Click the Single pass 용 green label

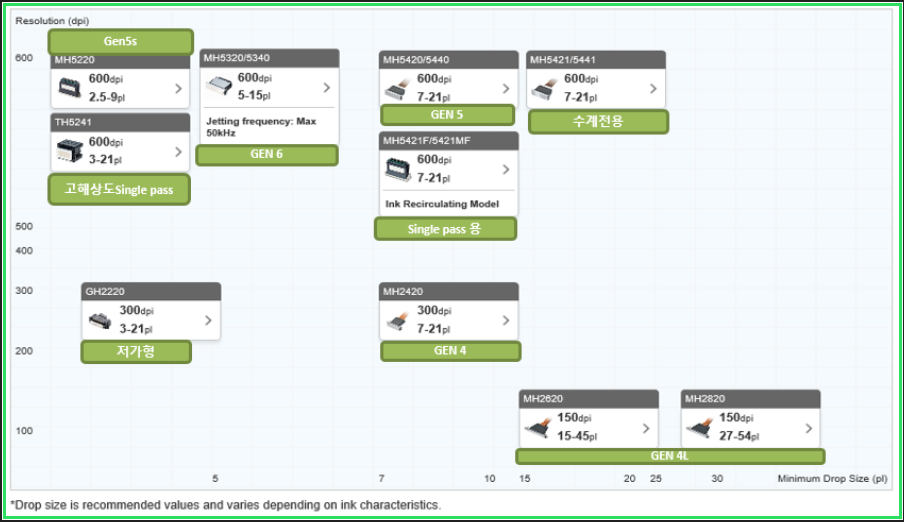(x=445, y=229)
